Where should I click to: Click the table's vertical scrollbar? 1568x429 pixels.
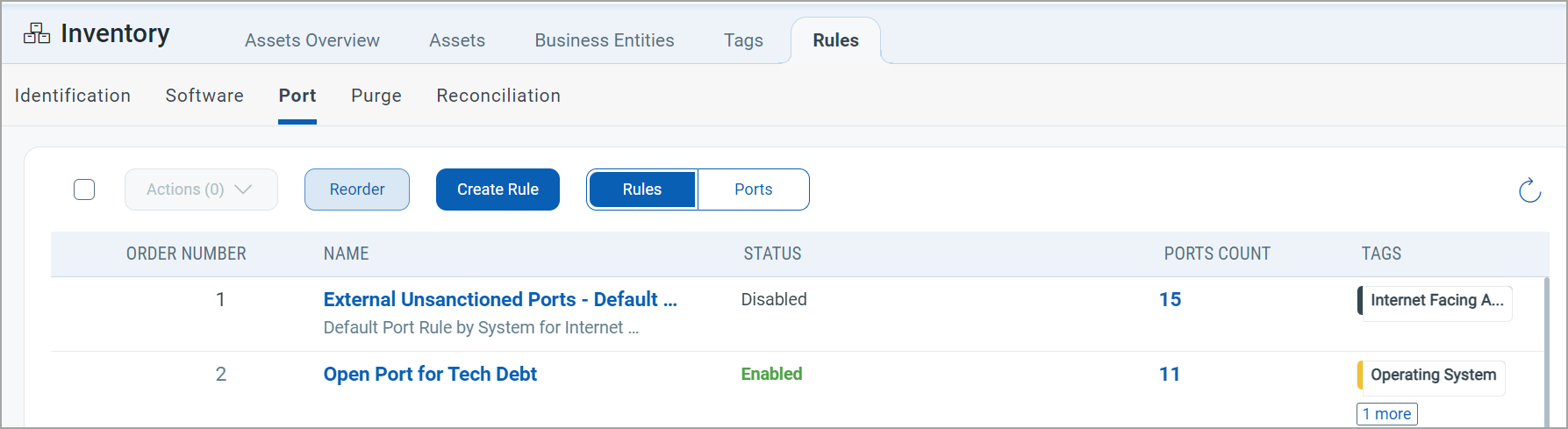coord(1545,351)
